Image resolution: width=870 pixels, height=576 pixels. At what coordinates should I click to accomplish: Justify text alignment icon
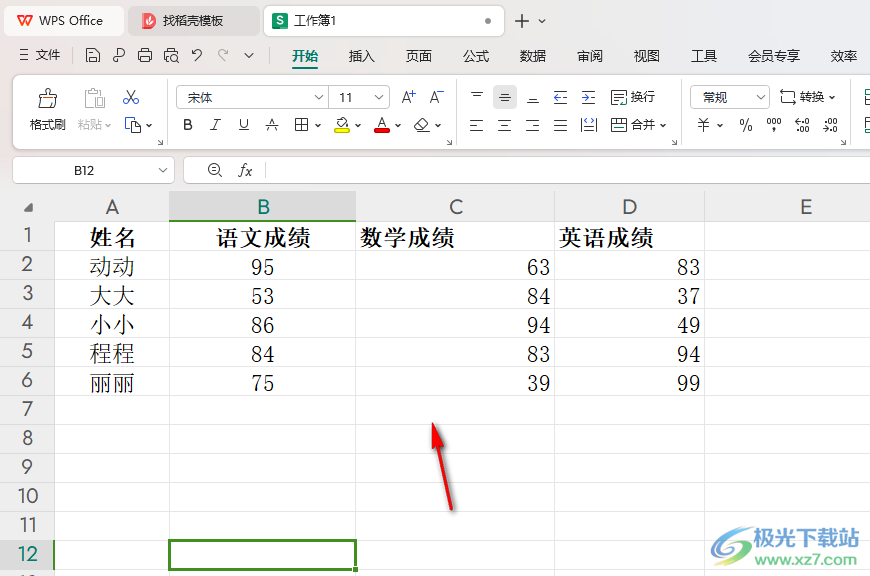[560, 125]
